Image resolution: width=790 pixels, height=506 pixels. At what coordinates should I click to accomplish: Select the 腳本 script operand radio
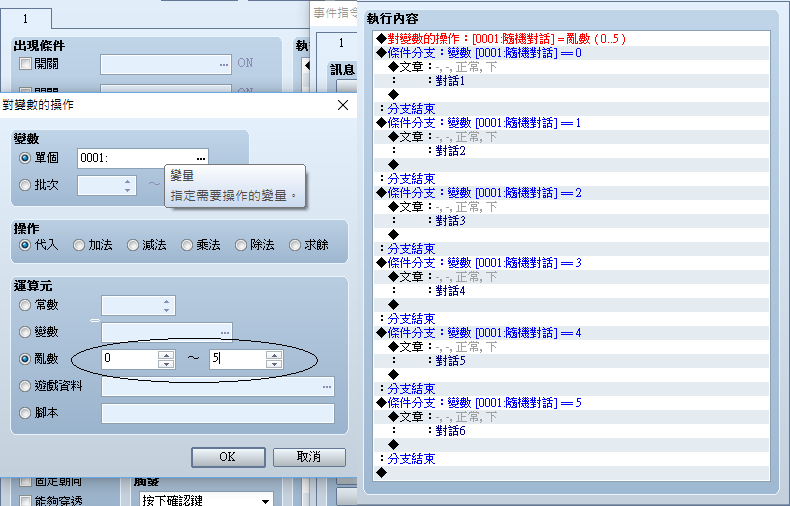pos(25,413)
